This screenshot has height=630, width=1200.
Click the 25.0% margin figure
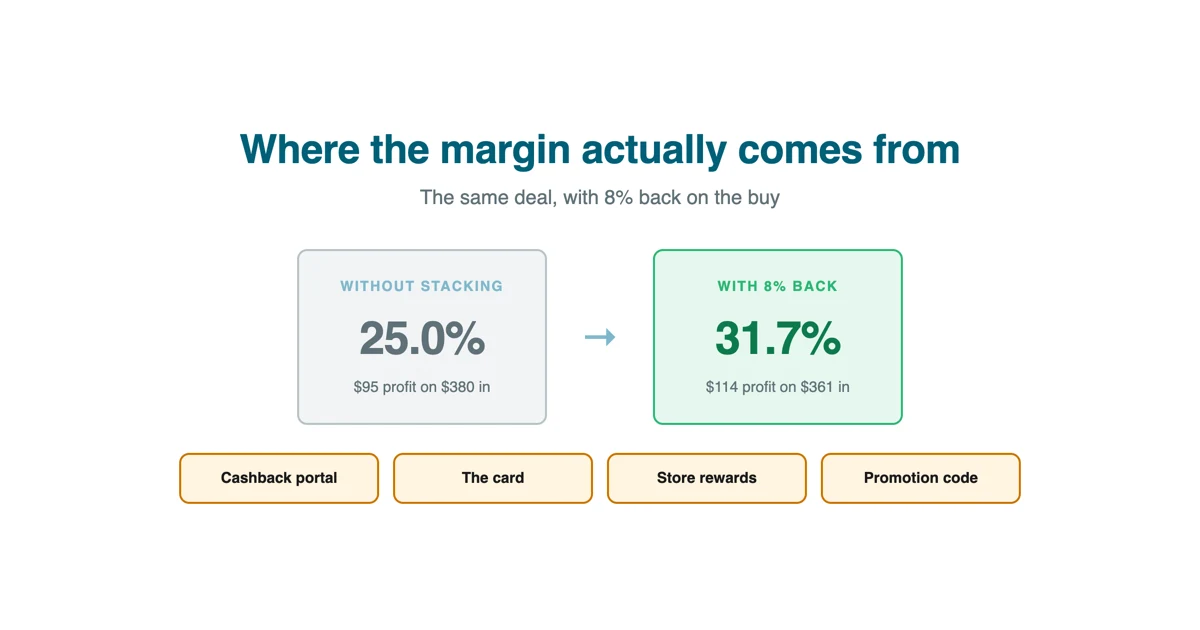point(422,338)
